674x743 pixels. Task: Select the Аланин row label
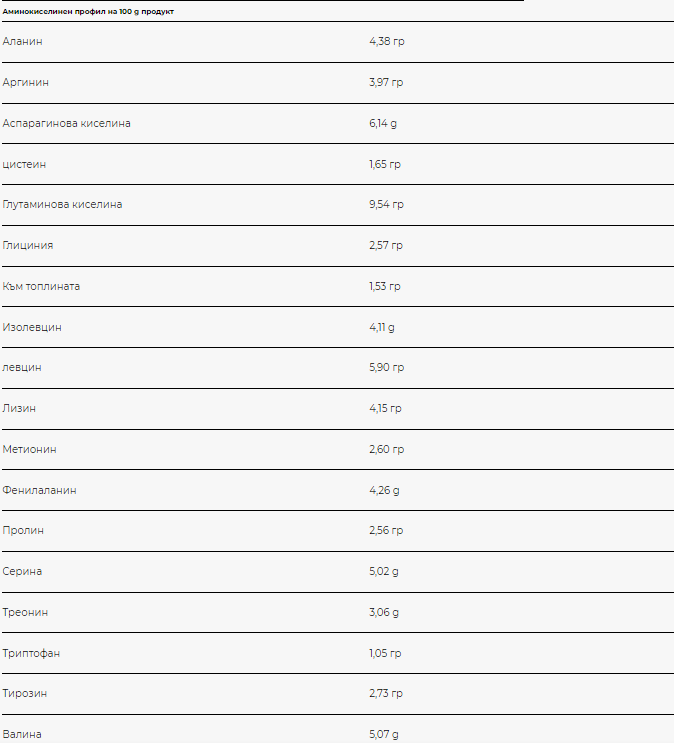tap(22, 41)
